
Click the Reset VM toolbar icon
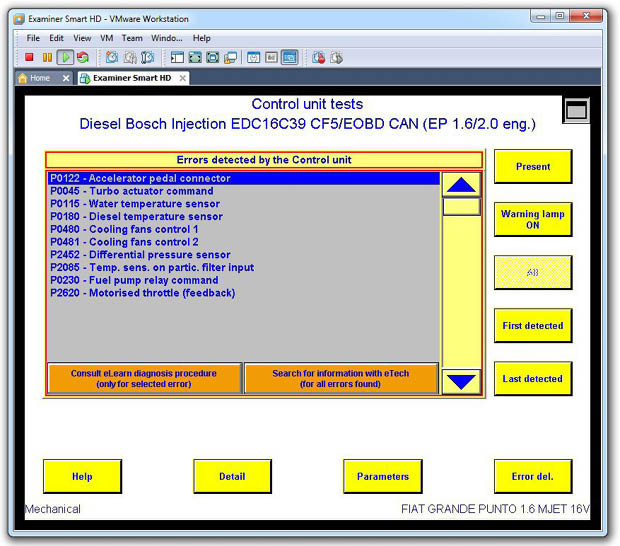click(82, 58)
